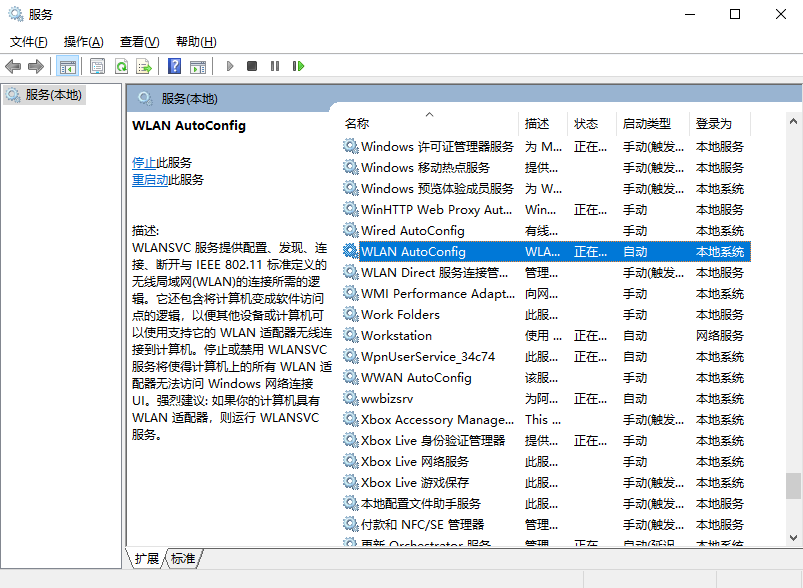Viewport: 803px width, 588px height.
Task: Click the Refresh icon on the toolbar
Action: (121, 65)
